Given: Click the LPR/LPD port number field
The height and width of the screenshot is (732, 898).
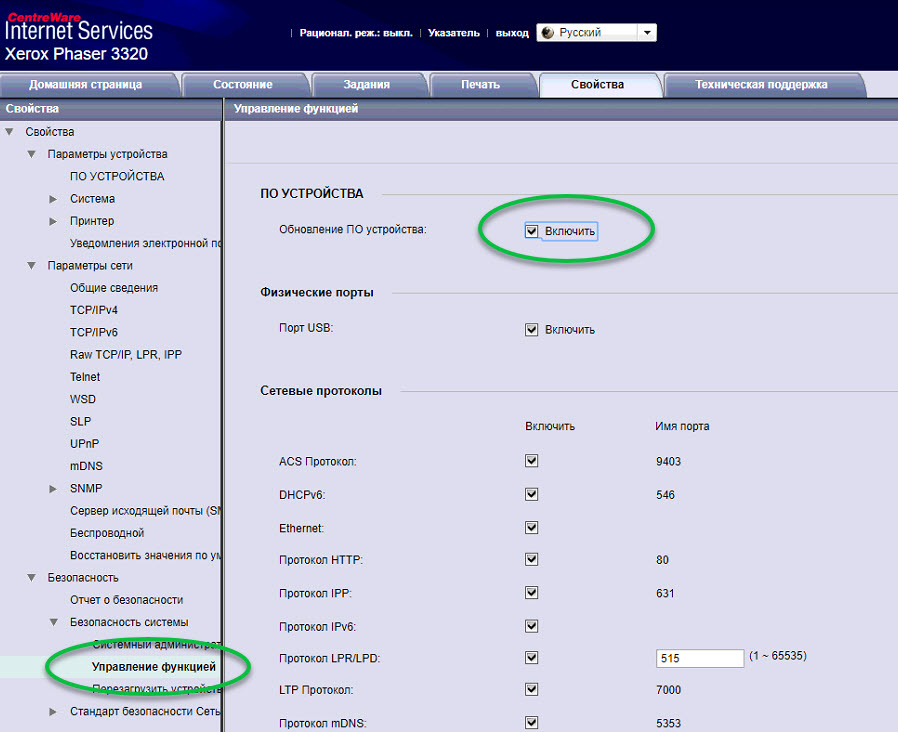Looking at the screenshot, I should click(700, 658).
